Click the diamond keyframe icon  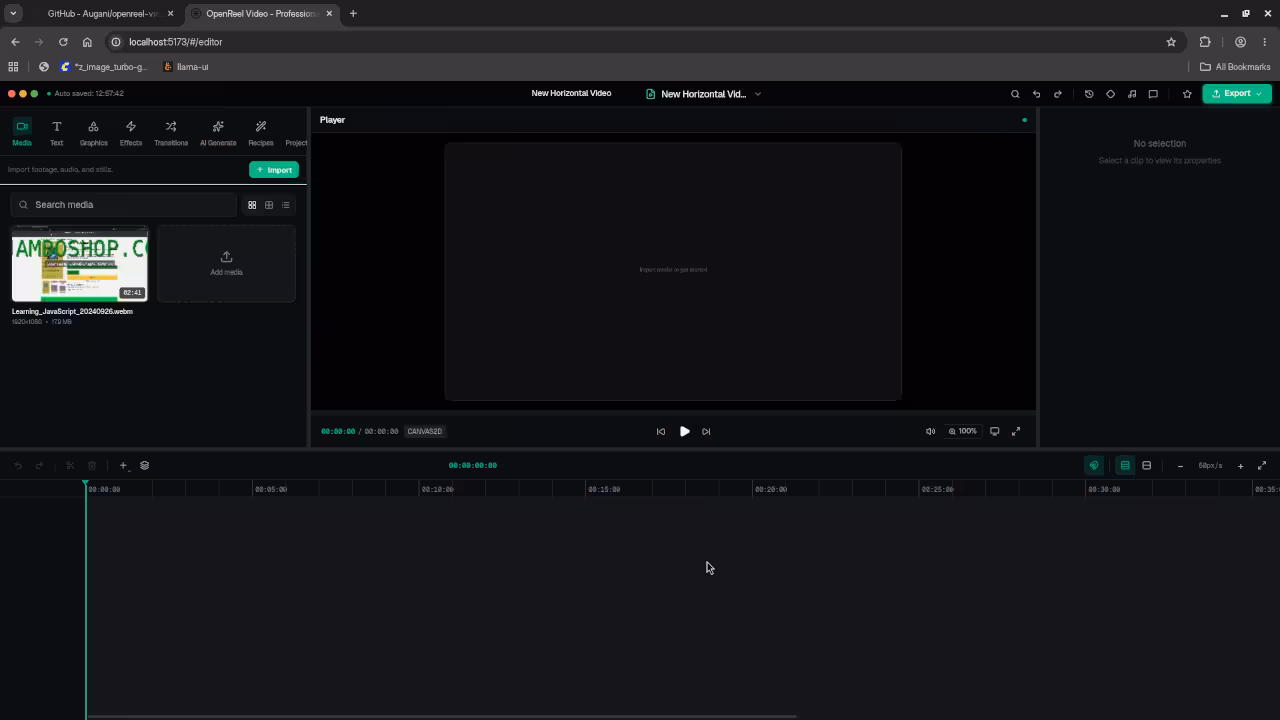[1110, 94]
